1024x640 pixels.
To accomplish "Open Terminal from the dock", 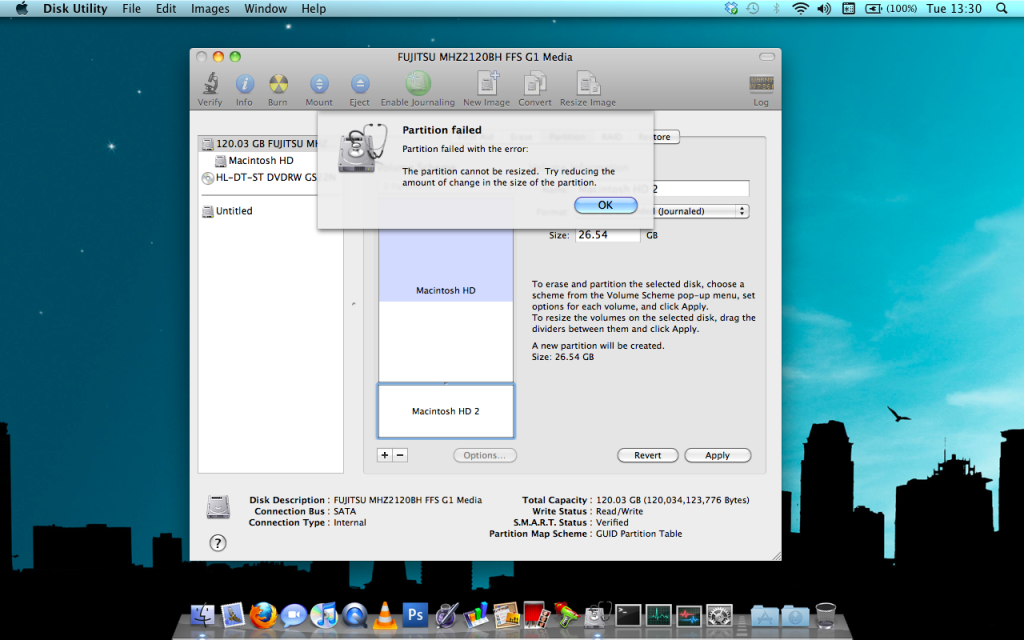I will pos(628,615).
